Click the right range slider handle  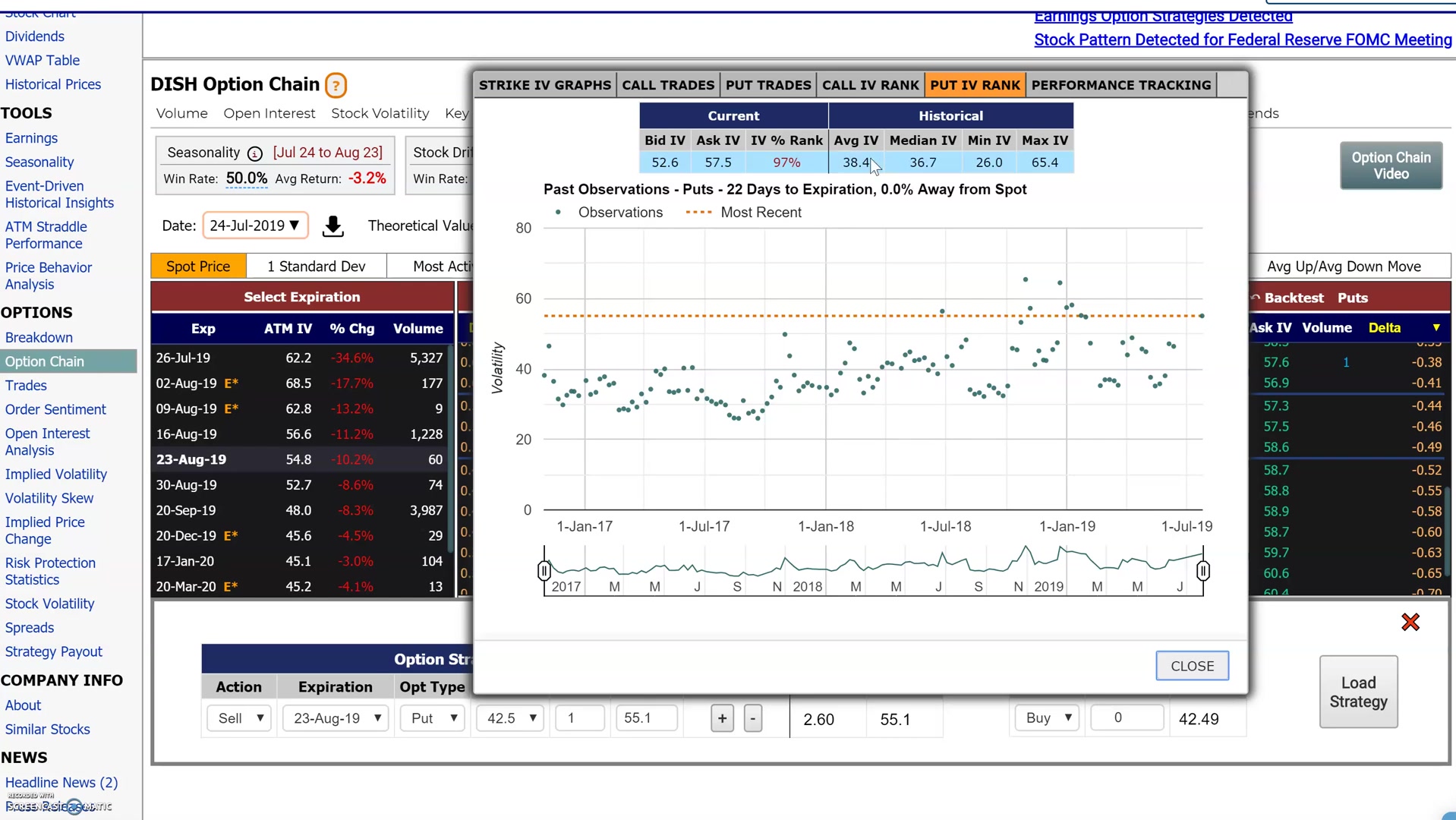pos(1203,570)
